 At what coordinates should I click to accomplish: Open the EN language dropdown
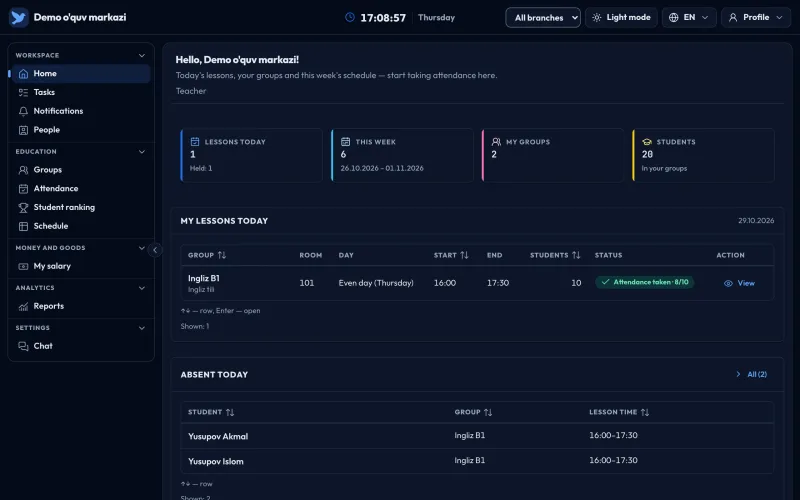click(x=689, y=17)
